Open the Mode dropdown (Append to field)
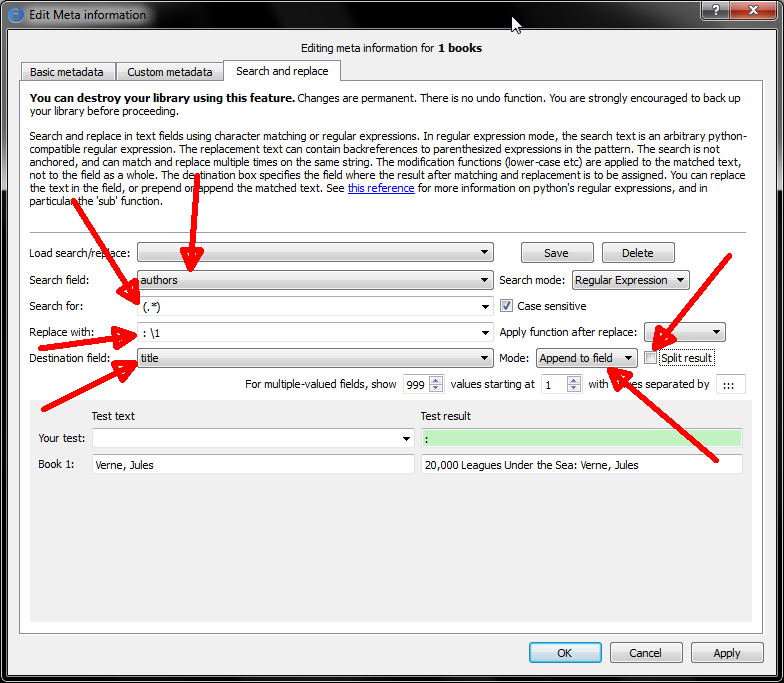The image size is (784, 683). (x=587, y=358)
